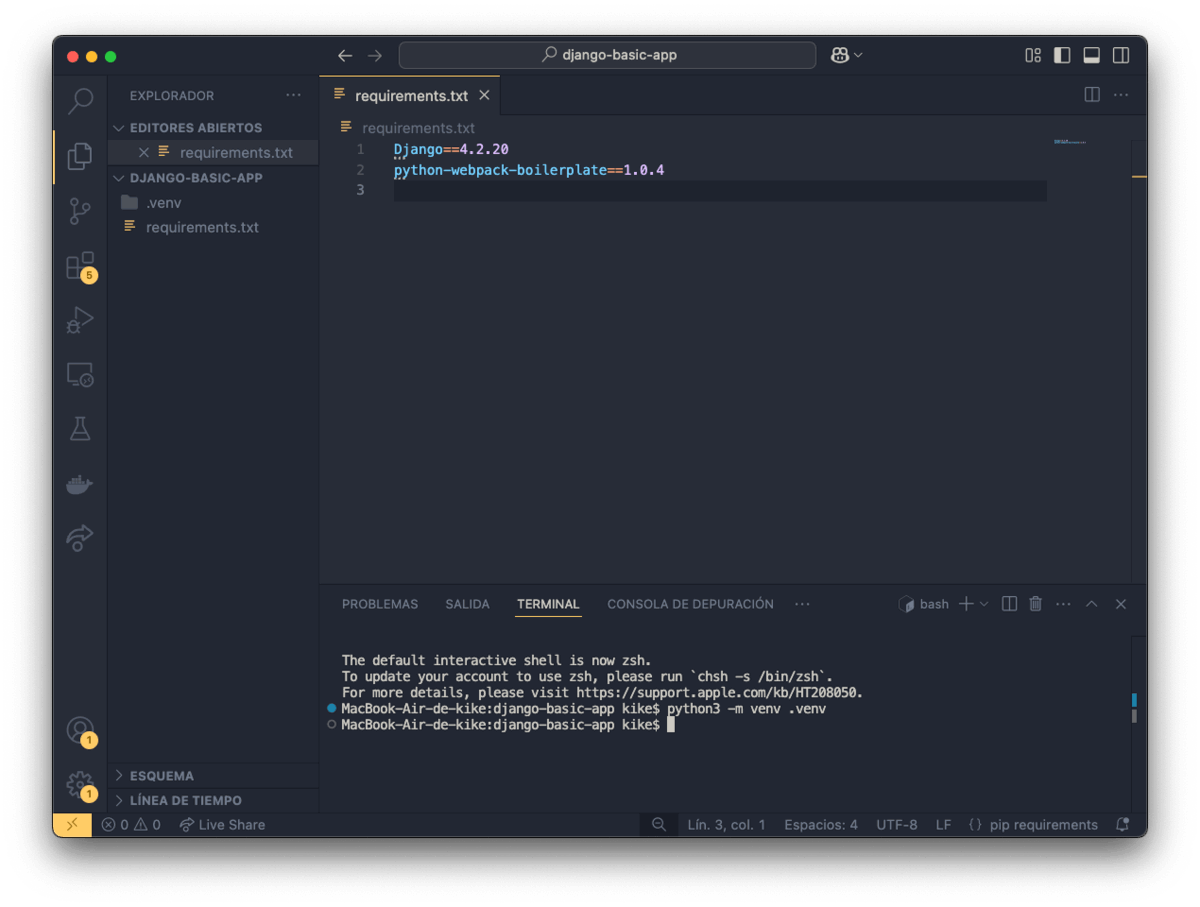This screenshot has width=1200, height=907.
Task: Go to line via Lín. 3, col. 1
Action: [x=726, y=825]
